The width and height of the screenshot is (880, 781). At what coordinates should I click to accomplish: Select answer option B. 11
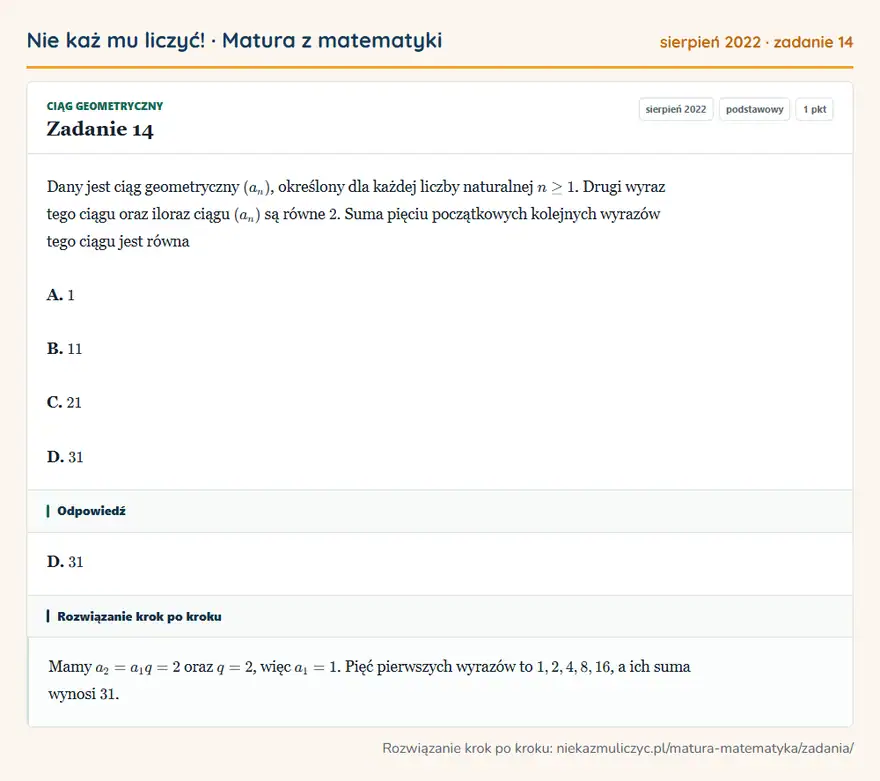(x=65, y=349)
